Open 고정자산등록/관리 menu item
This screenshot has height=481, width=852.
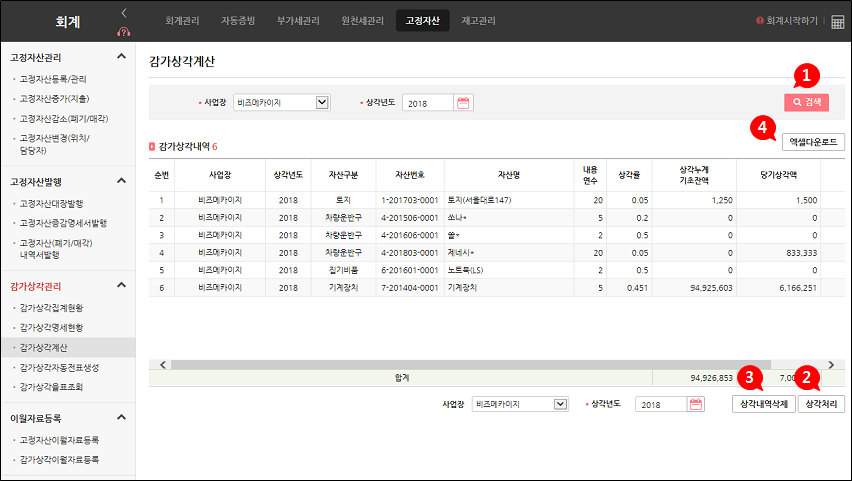click(x=53, y=79)
